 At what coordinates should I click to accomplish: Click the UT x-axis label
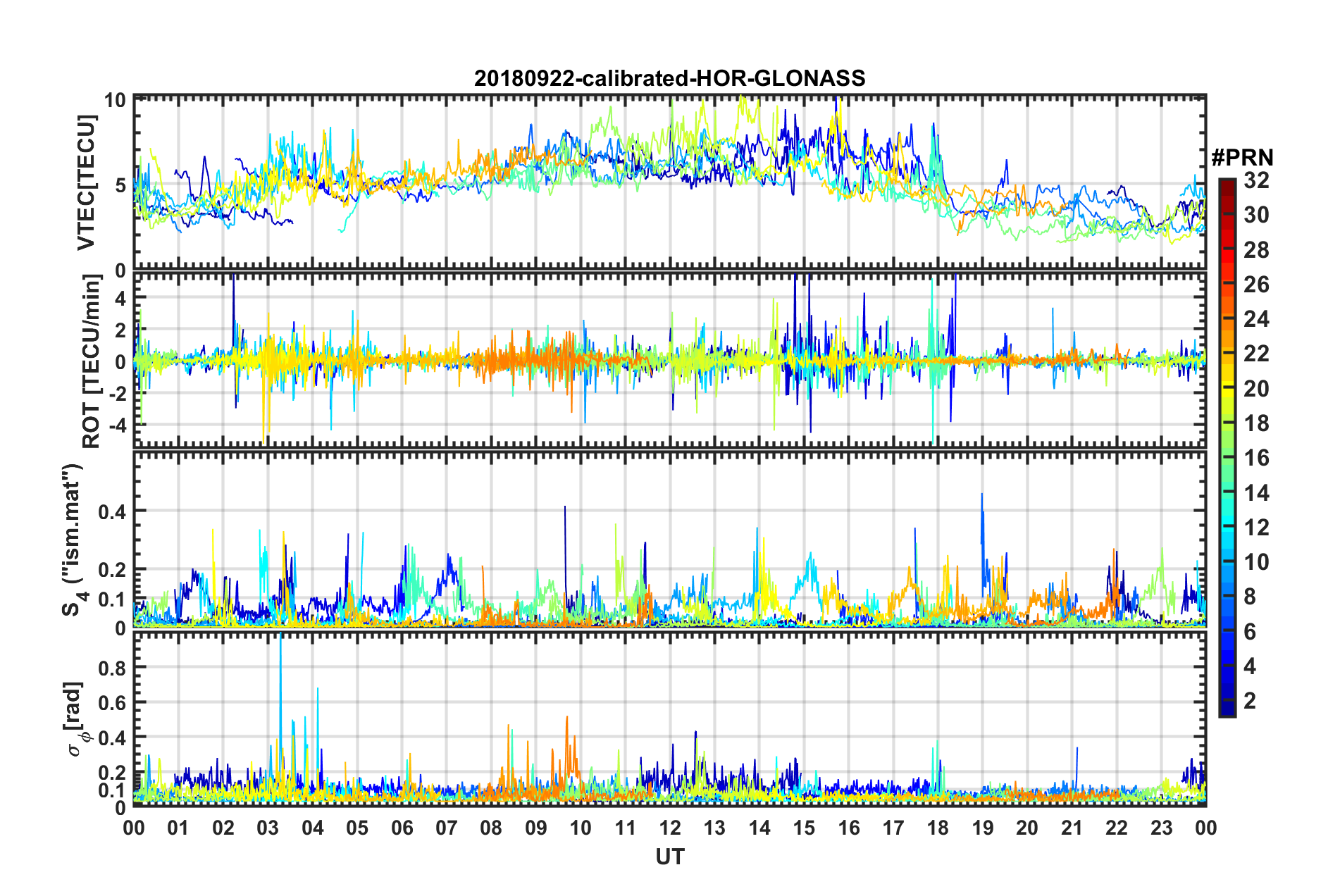tap(669, 857)
